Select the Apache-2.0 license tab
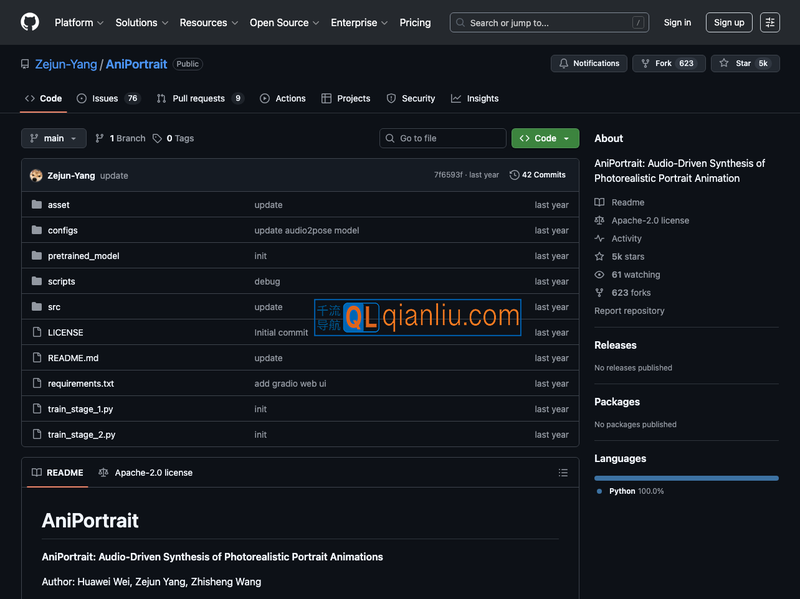The image size is (800, 599). [x=145, y=473]
